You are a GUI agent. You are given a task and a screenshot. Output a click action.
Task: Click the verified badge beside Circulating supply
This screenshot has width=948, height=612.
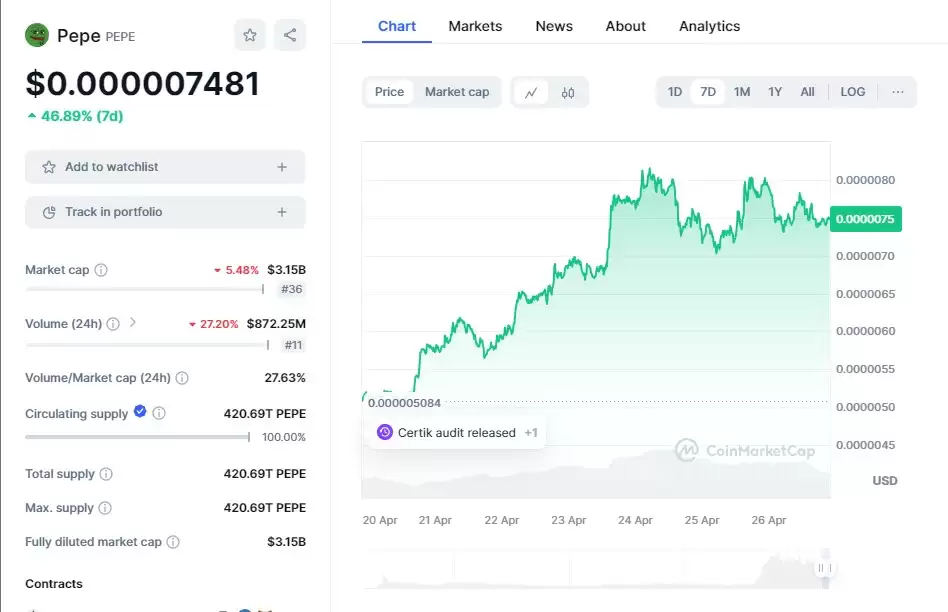(139, 411)
